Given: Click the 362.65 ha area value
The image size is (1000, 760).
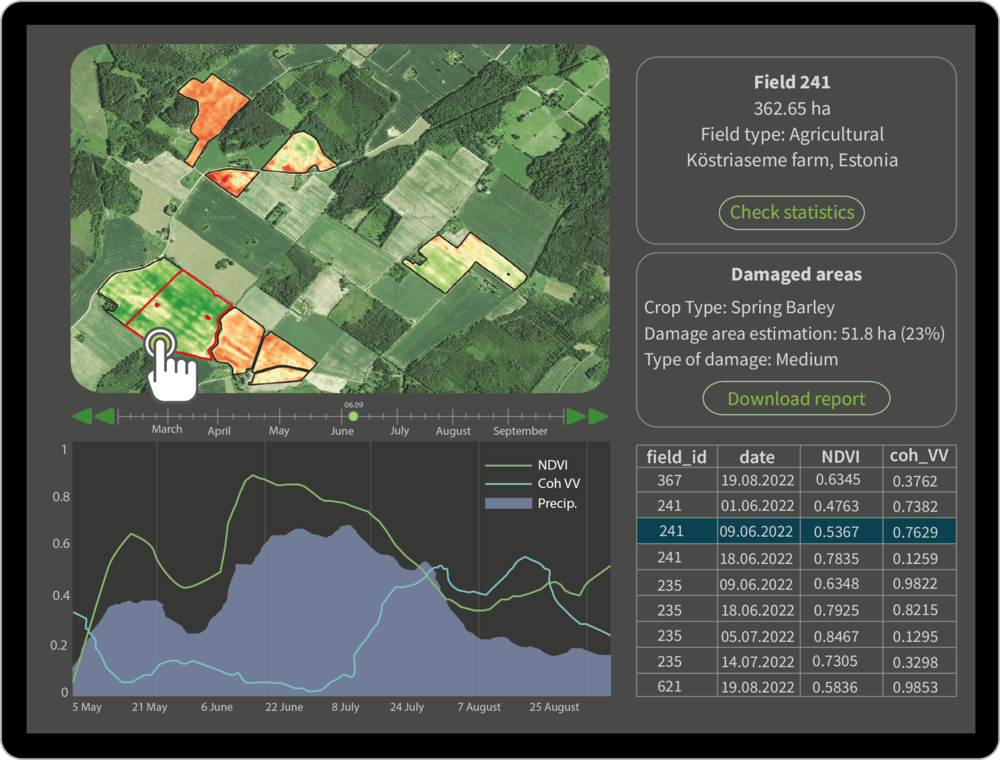Looking at the screenshot, I should pos(792,108).
